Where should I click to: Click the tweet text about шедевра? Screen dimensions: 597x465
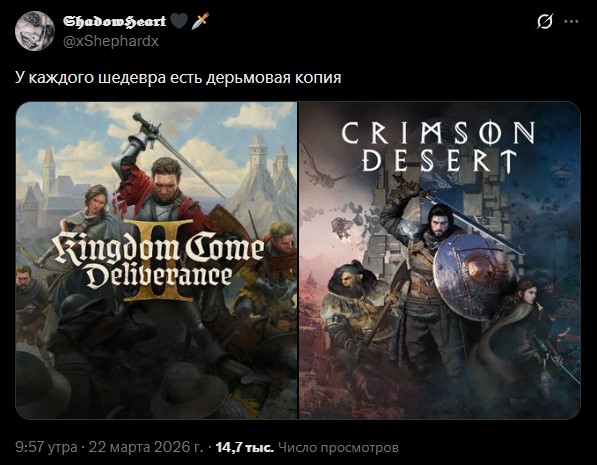[178, 77]
